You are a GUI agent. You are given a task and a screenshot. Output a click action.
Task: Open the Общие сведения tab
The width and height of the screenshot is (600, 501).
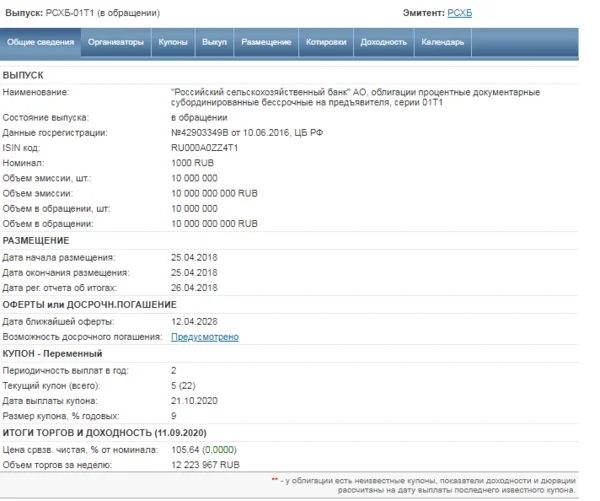pos(40,42)
